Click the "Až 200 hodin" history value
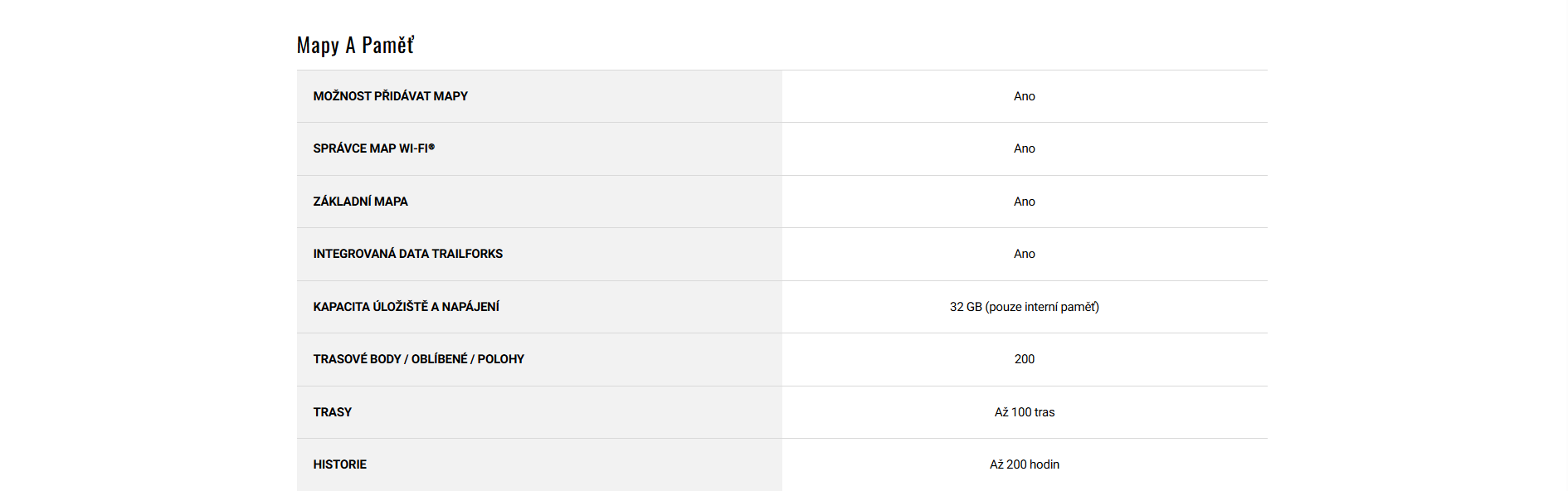This screenshot has height=491, width=1568. tap(1024, 464)
